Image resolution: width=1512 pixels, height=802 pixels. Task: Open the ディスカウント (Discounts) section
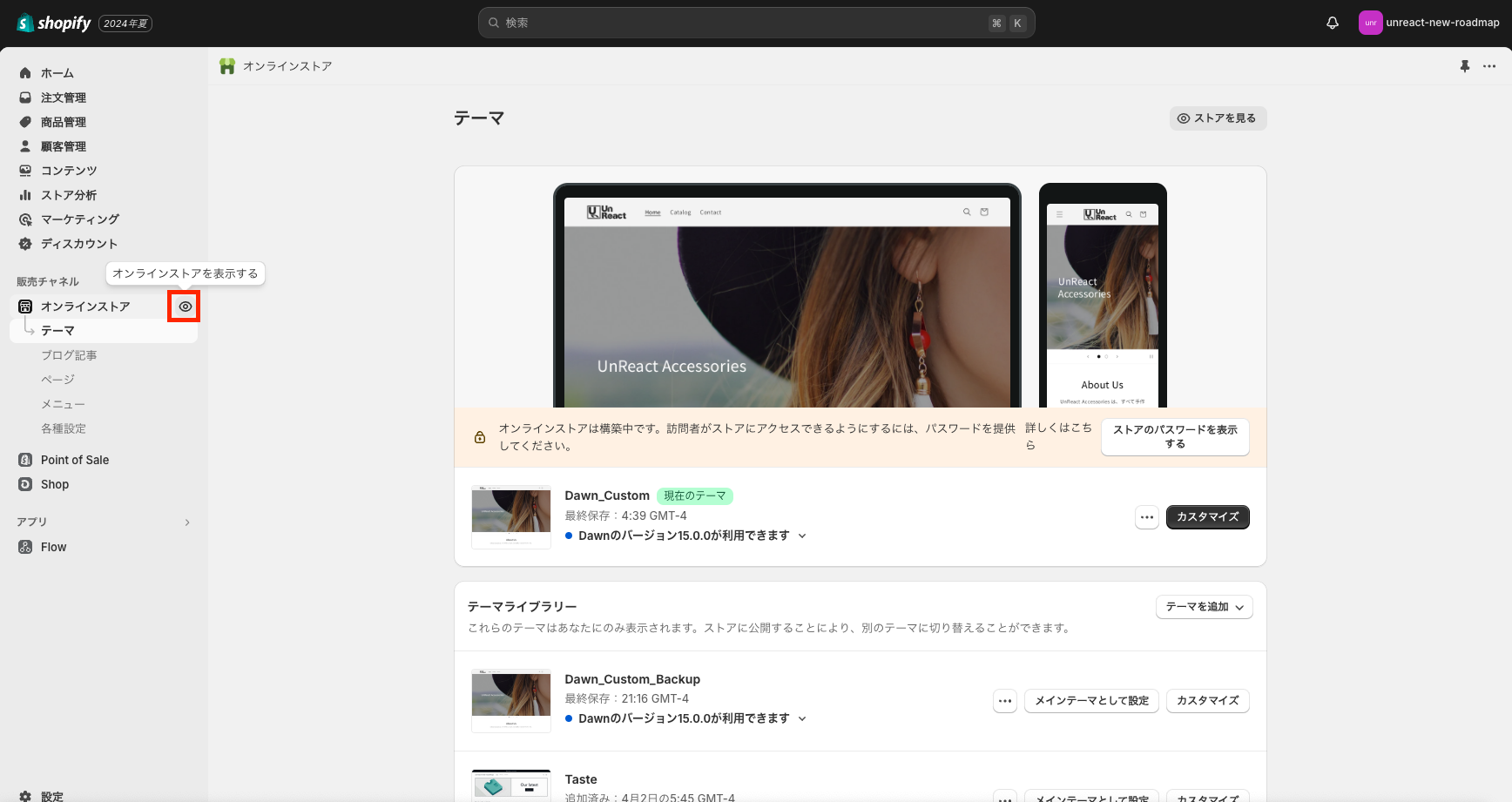[78, 244]
